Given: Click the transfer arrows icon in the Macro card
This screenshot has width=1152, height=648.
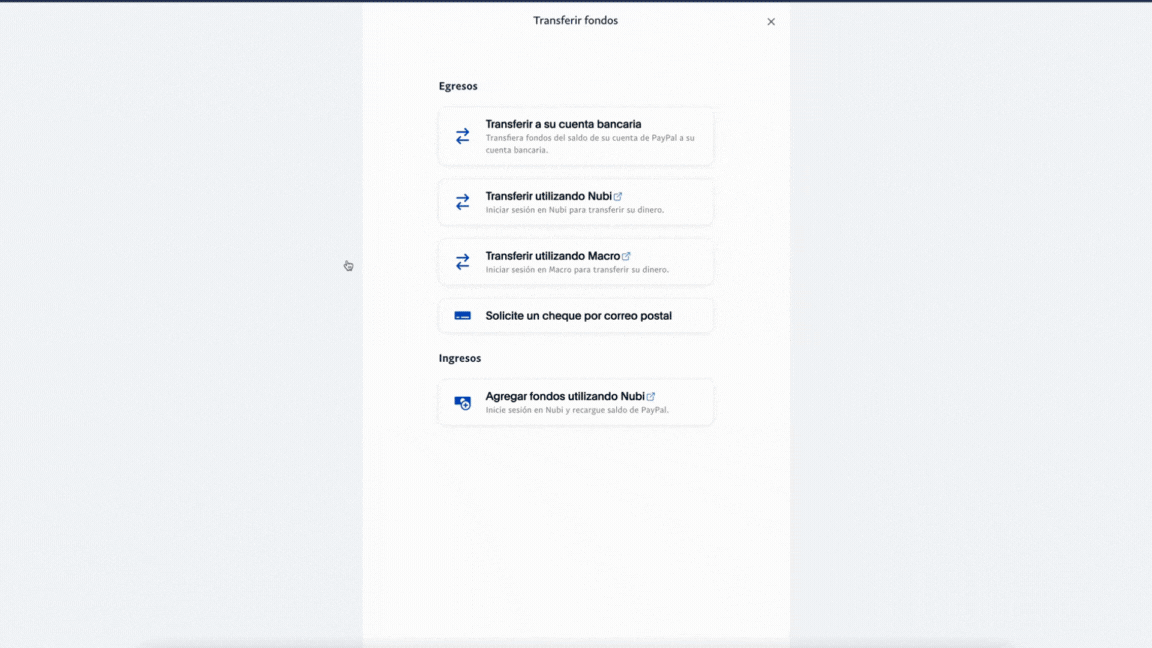Looking at the screenshot, I should click(462, 262).
